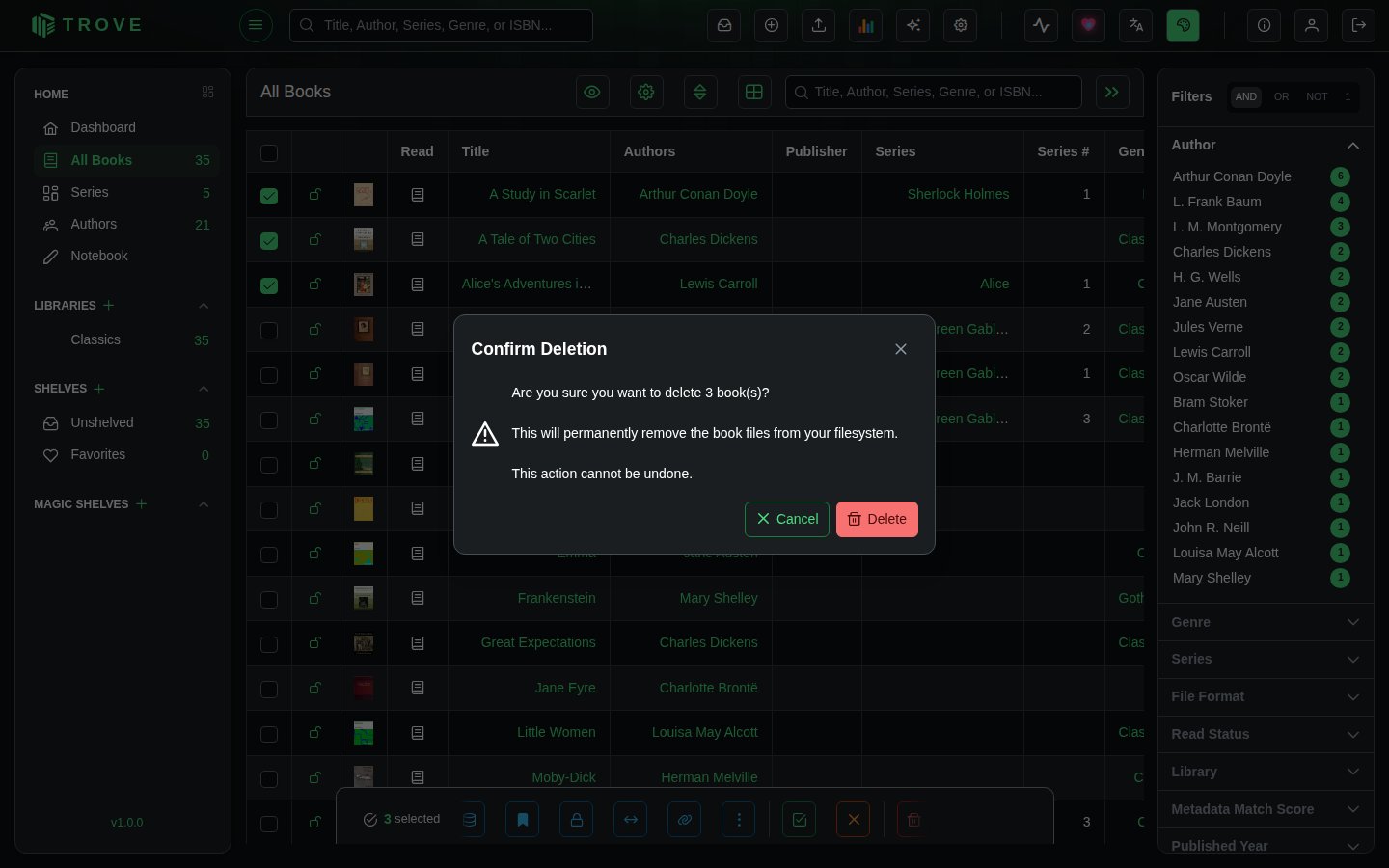
Task: Collapse the LIBRARIES sidebar section
Action: click(x=204, y=306)
